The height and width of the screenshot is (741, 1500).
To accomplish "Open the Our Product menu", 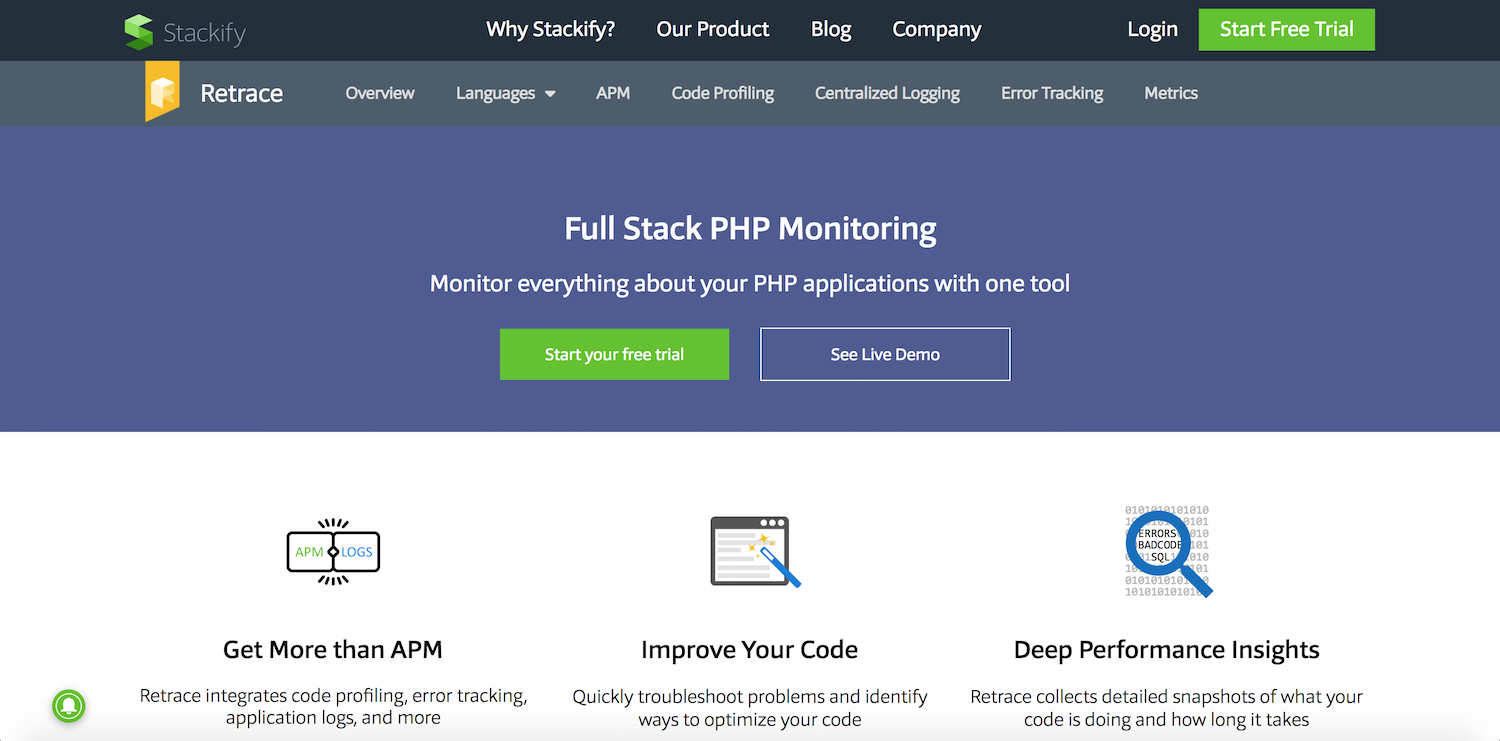I will (713, 29).
